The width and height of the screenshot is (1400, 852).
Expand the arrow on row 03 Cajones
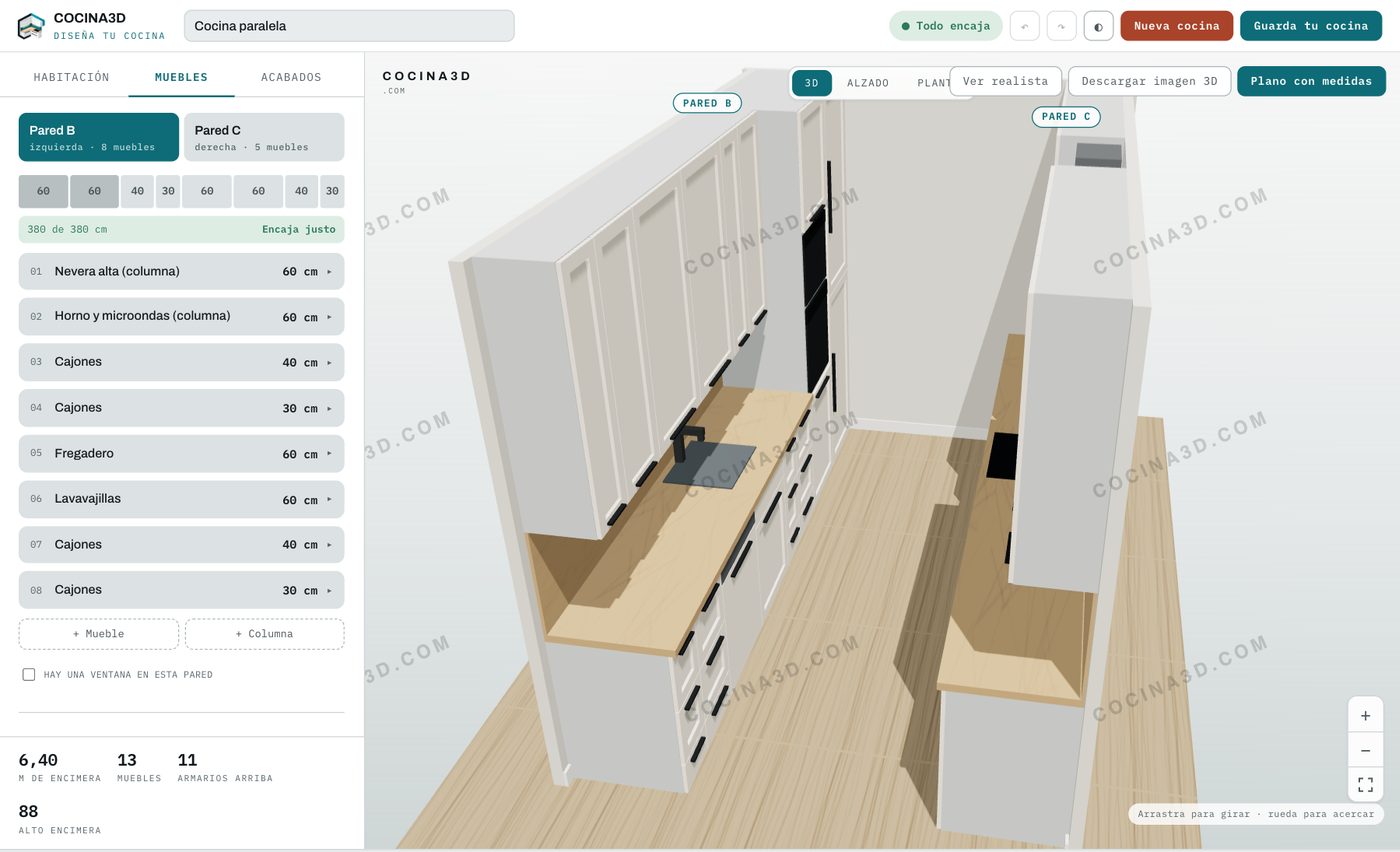pyautogui.click(x=329, y=363)
